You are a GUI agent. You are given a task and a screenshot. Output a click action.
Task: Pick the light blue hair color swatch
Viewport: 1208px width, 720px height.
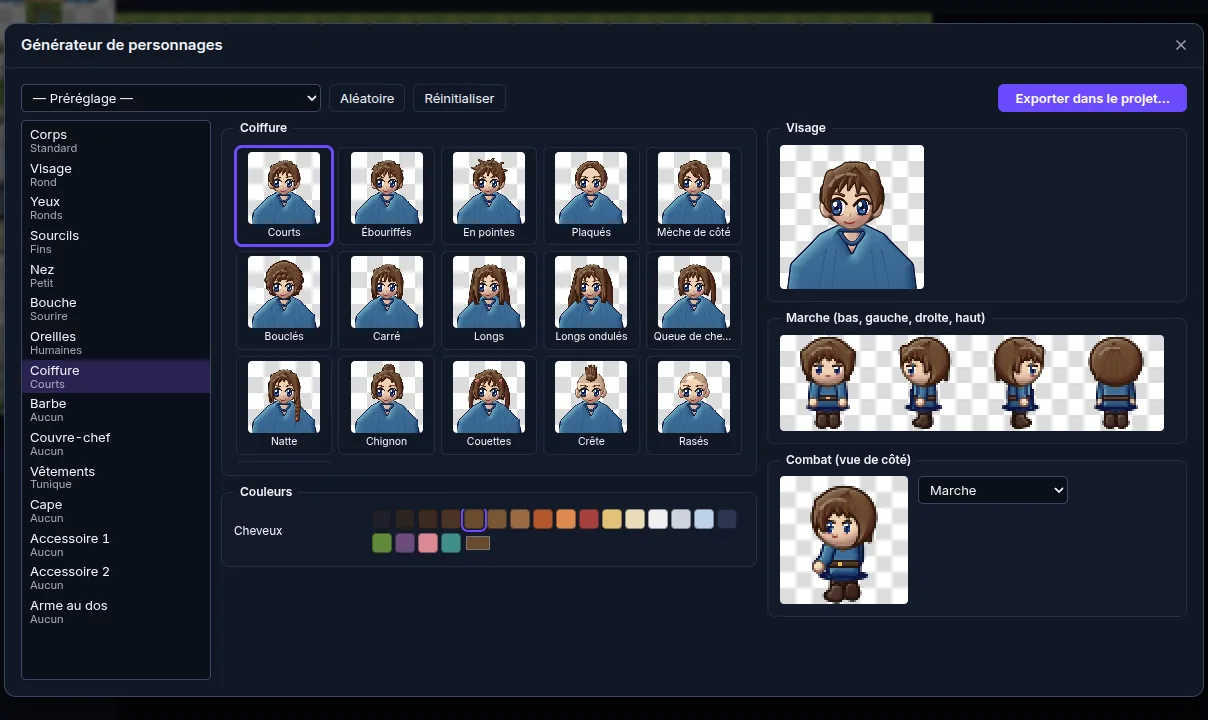(704, 519)
